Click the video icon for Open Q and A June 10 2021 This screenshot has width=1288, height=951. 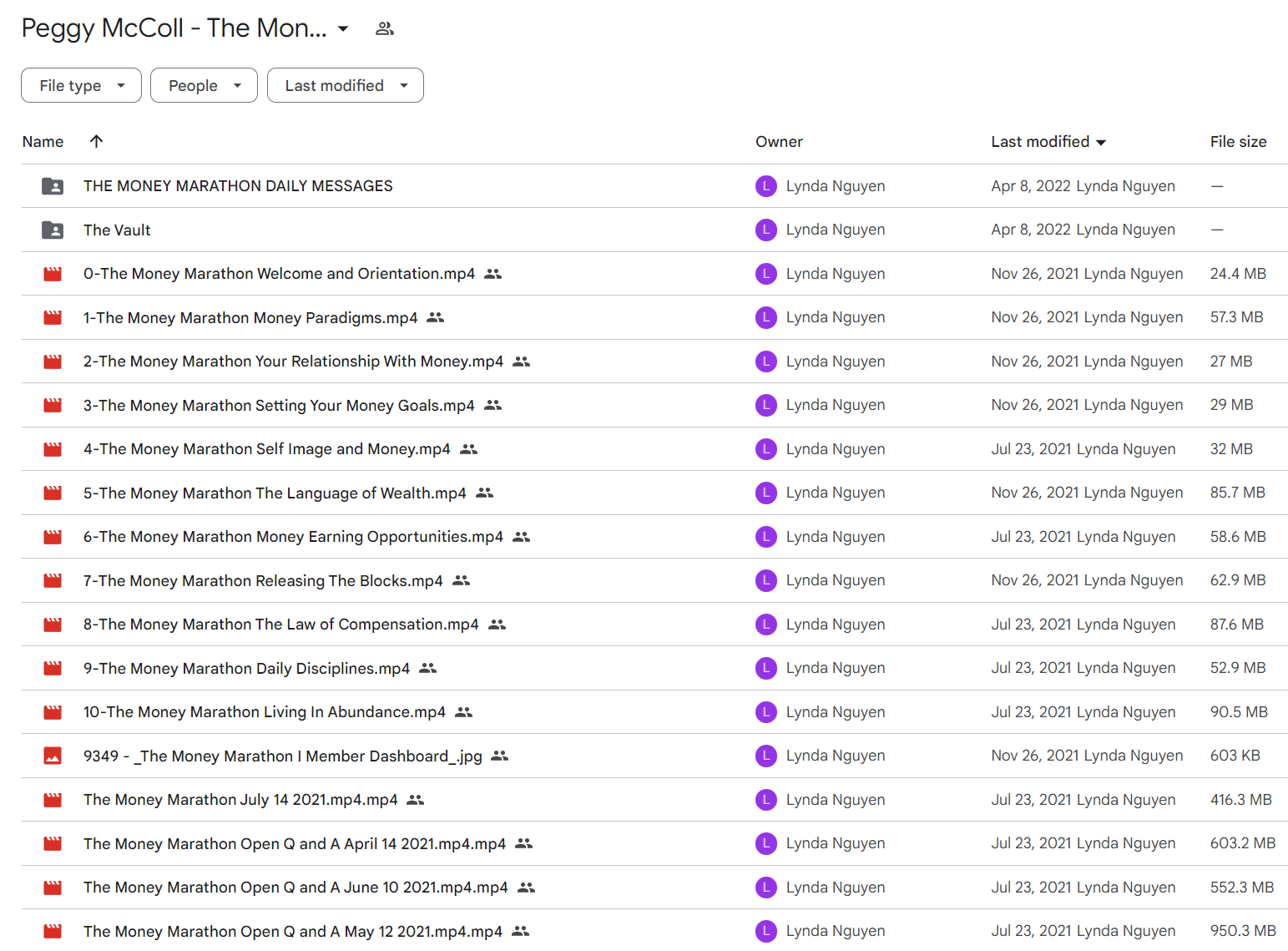point(53,888)
